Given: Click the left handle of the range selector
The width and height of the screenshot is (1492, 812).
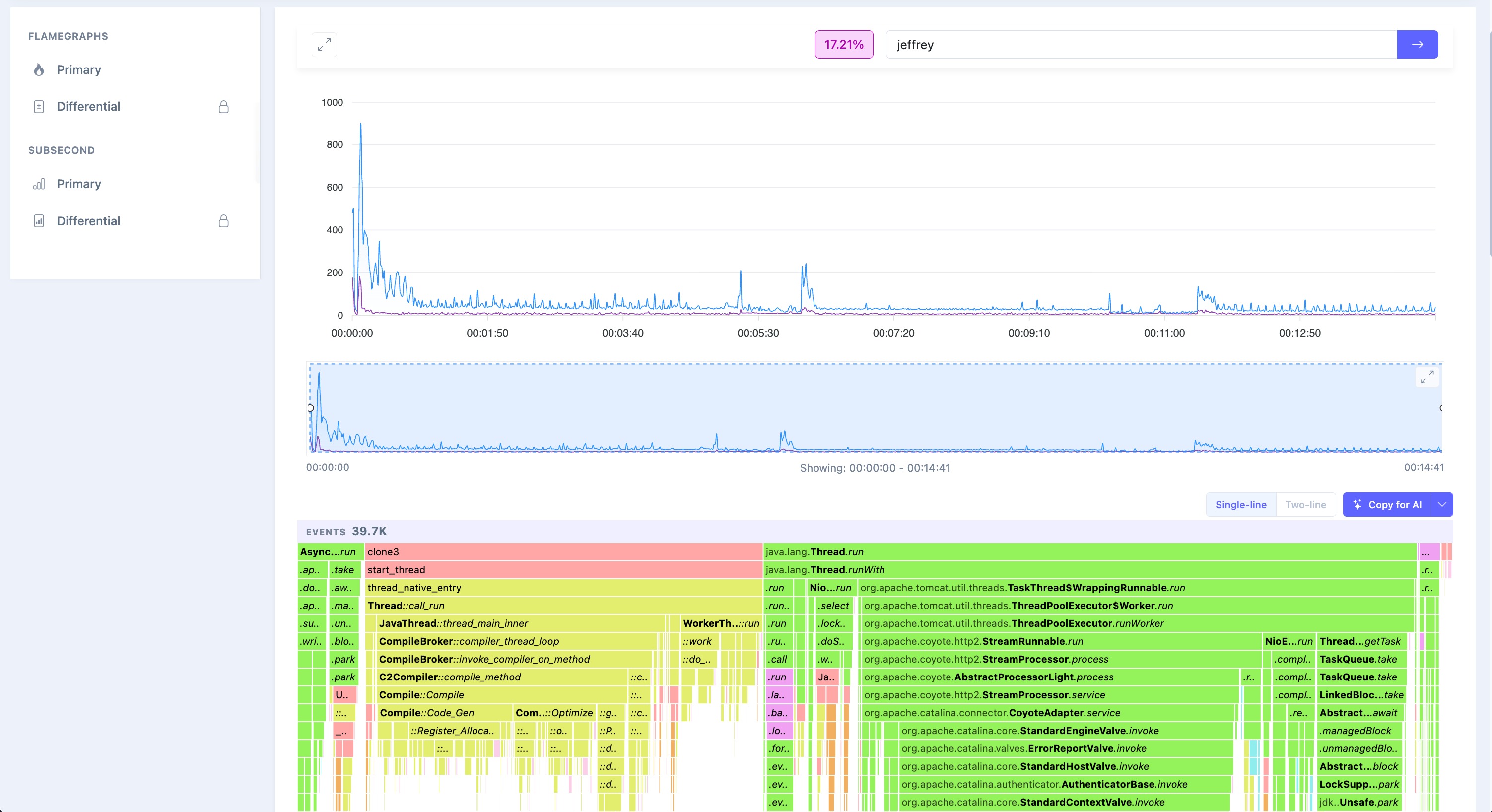Looking at the screenshot, I should (310, 408).
